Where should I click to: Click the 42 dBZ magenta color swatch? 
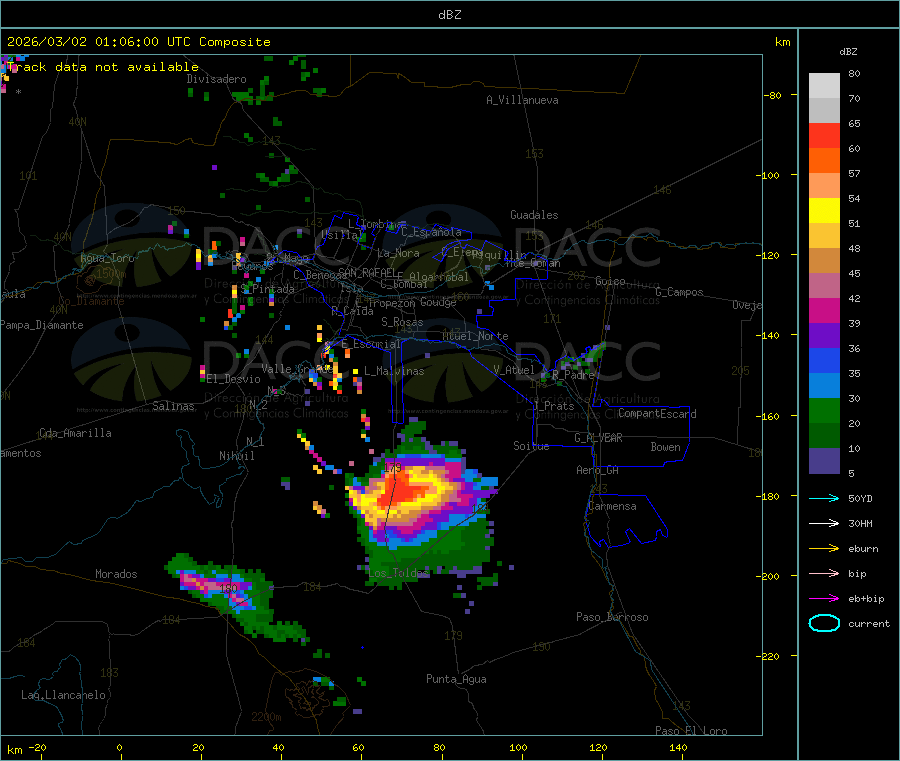click(x=824, y=310)
